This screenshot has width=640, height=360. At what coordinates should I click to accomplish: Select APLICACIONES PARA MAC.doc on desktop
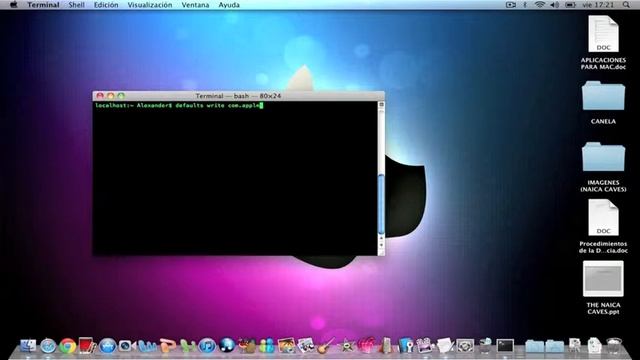coord(603,42)
